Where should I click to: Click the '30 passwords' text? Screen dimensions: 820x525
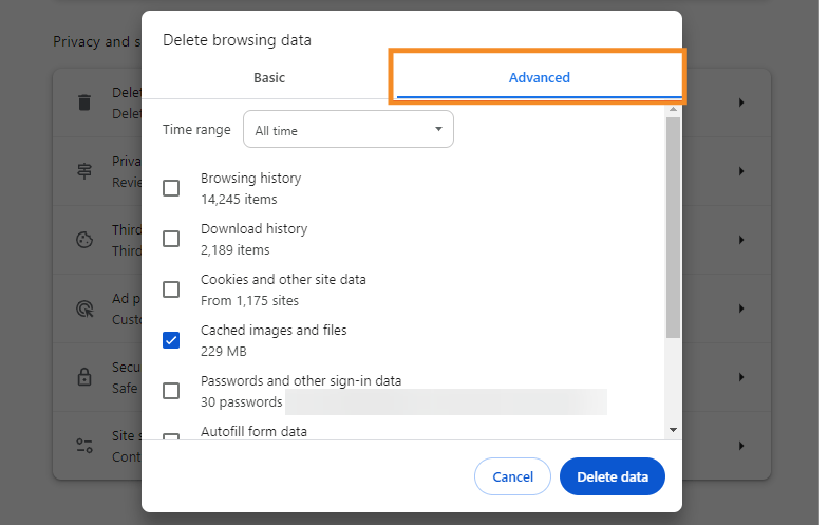(x=242, y=402)
